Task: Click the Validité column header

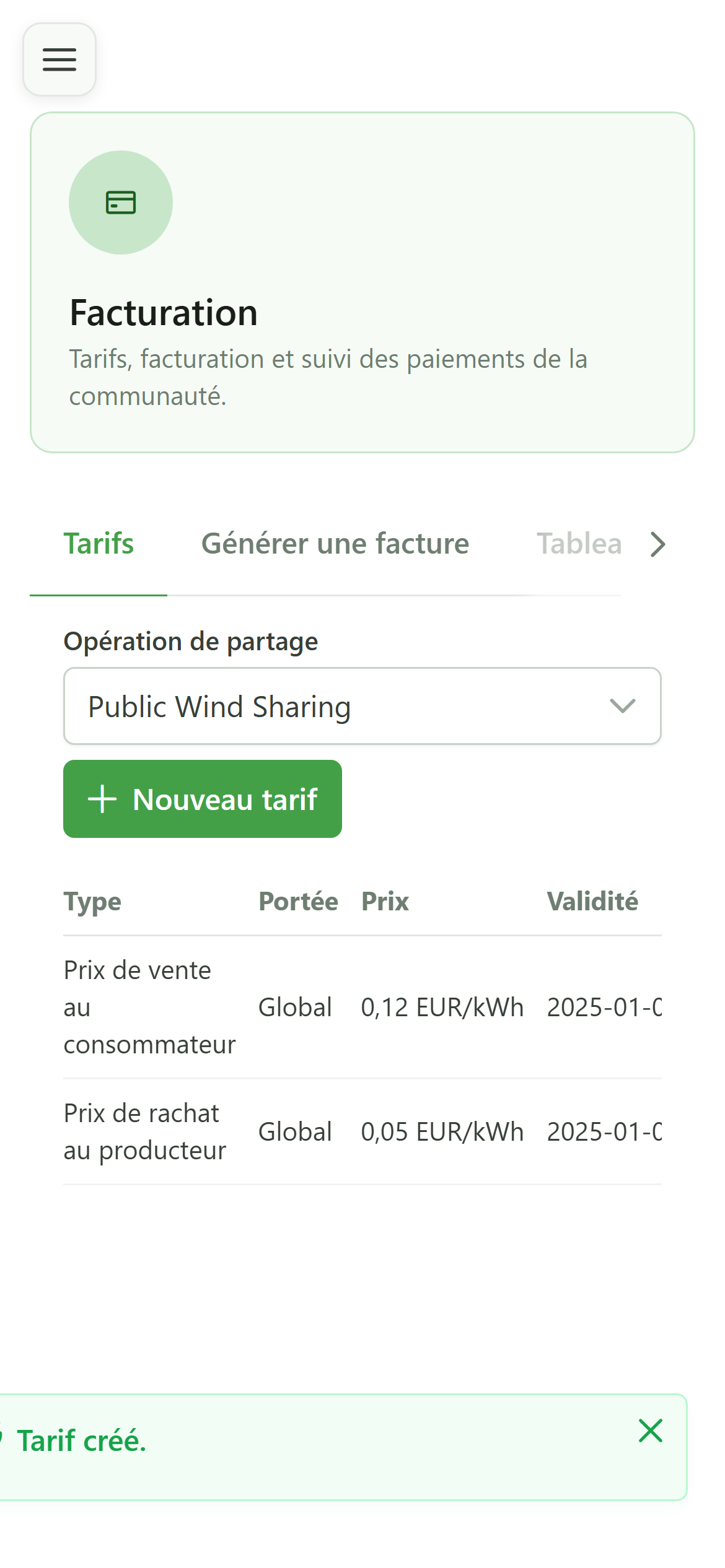Action: point(592,902)
